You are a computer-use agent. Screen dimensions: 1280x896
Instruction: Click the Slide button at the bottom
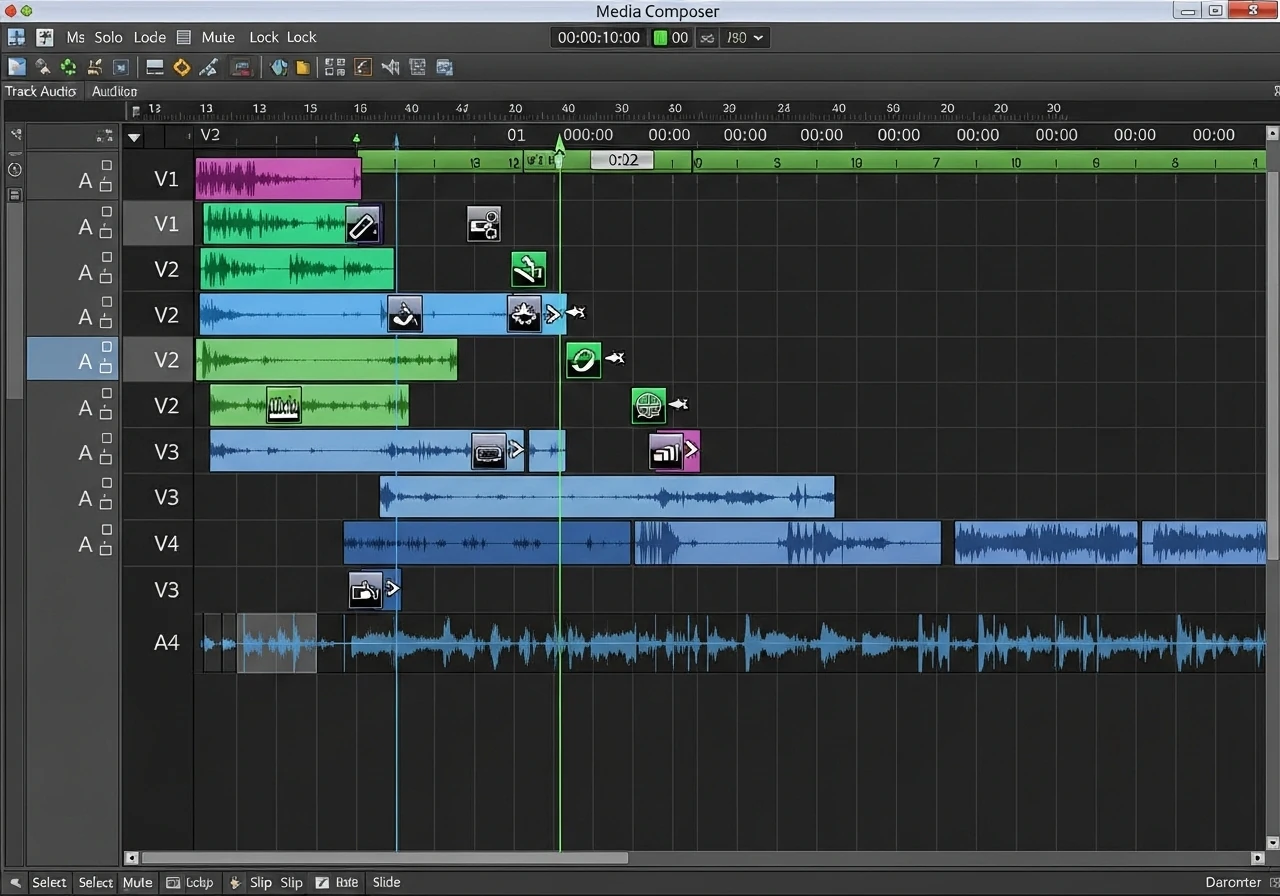[386, 883]
